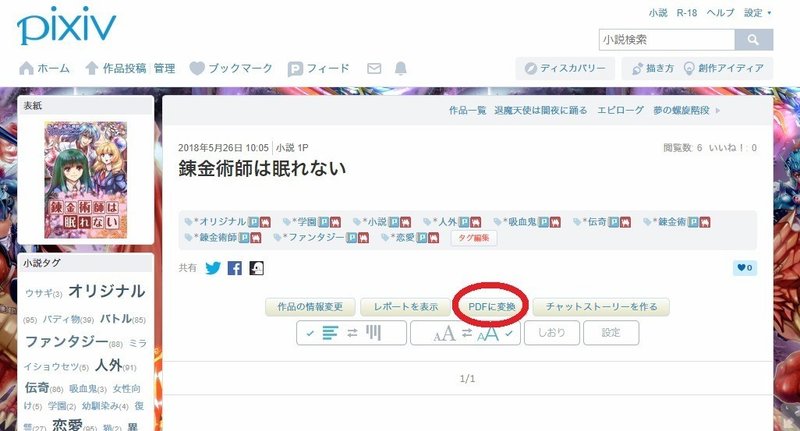Screen dimensions: 800x431
Task: Open notifications via the bell icon
Action: pyautogui.click(x=401, y=68)
